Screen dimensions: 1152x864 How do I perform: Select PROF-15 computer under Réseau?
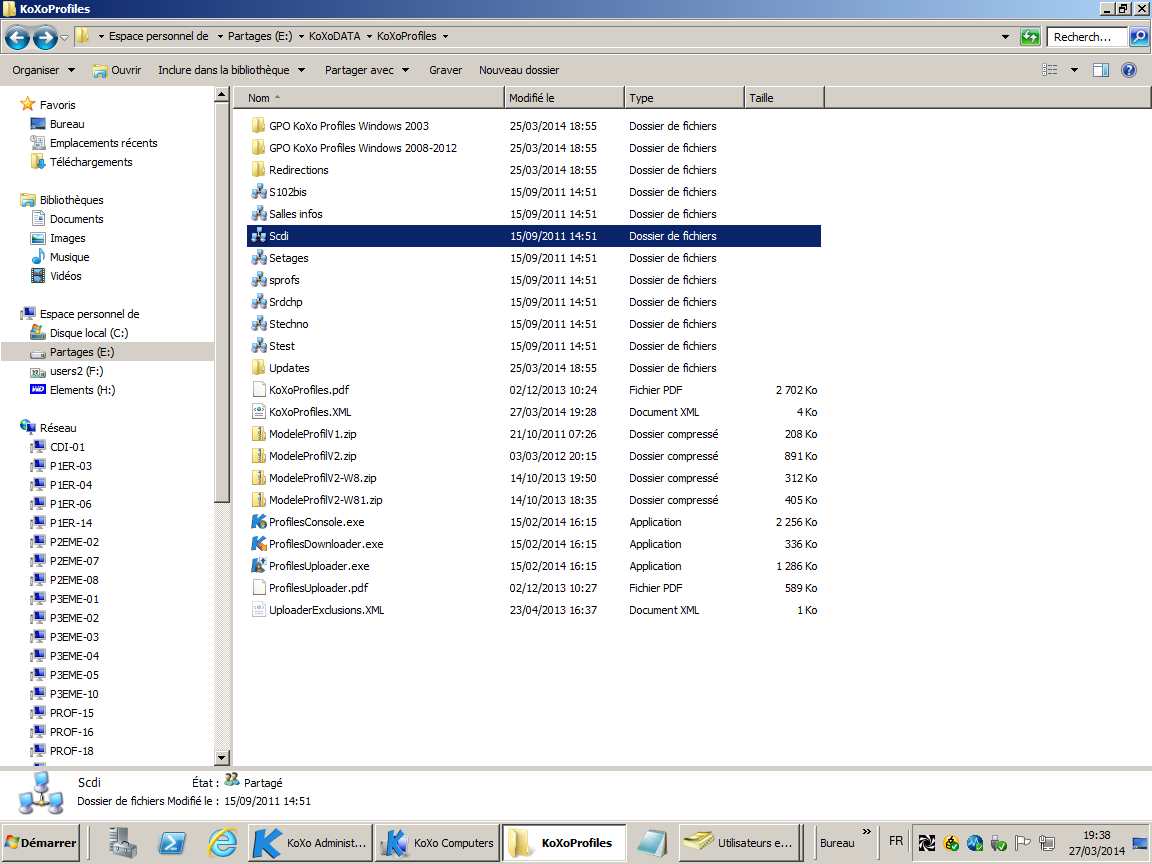tap(71, 713)
